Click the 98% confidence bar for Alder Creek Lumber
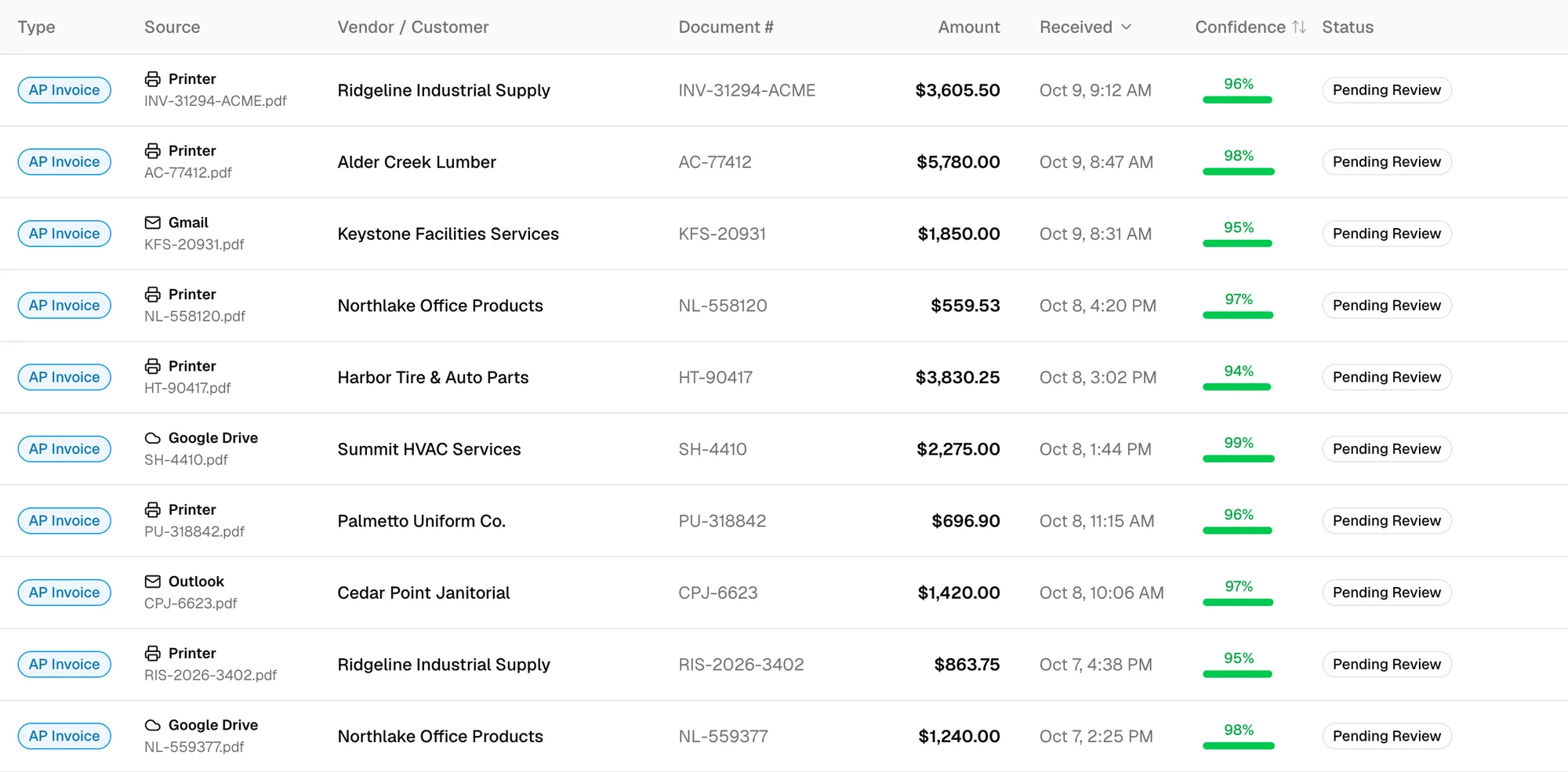This screenshot has height=772, width=1568. tap(1239, 172)
